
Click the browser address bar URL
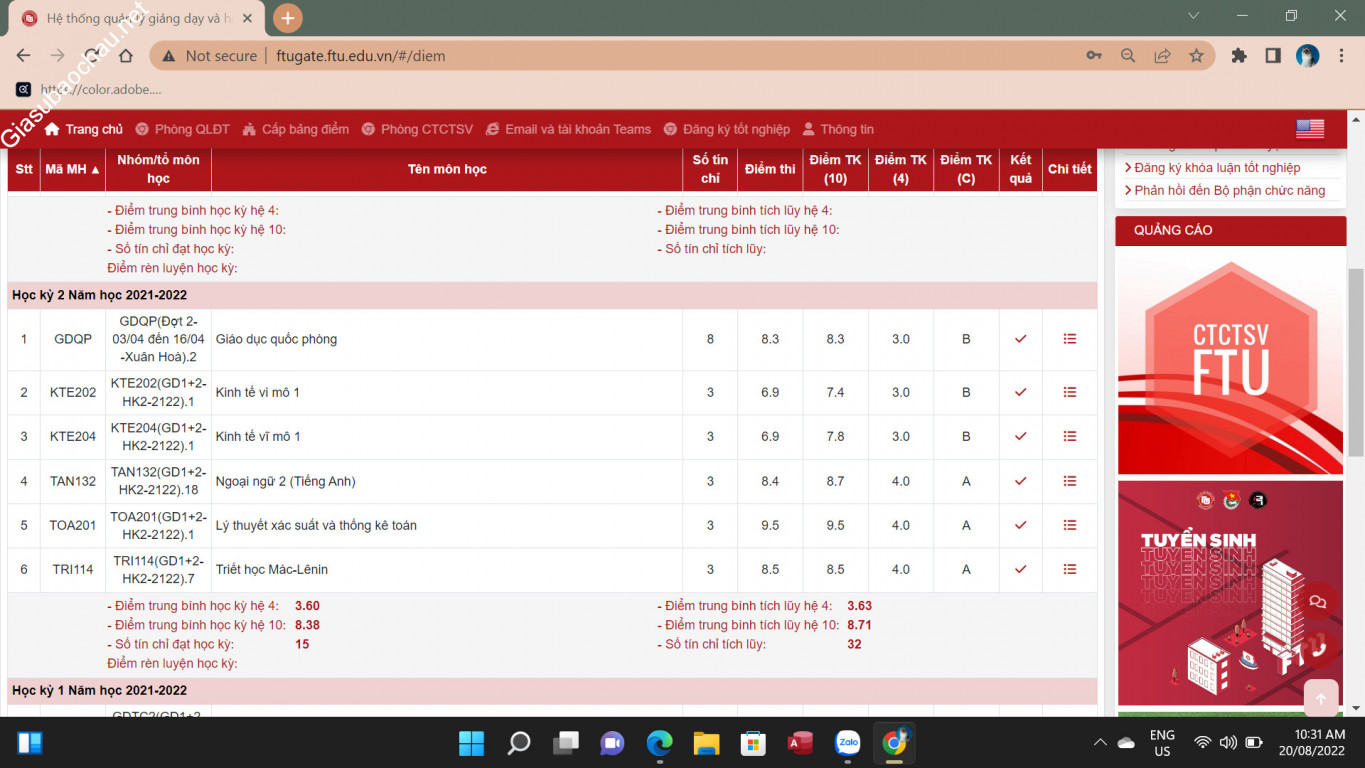(x=360, y=56)
